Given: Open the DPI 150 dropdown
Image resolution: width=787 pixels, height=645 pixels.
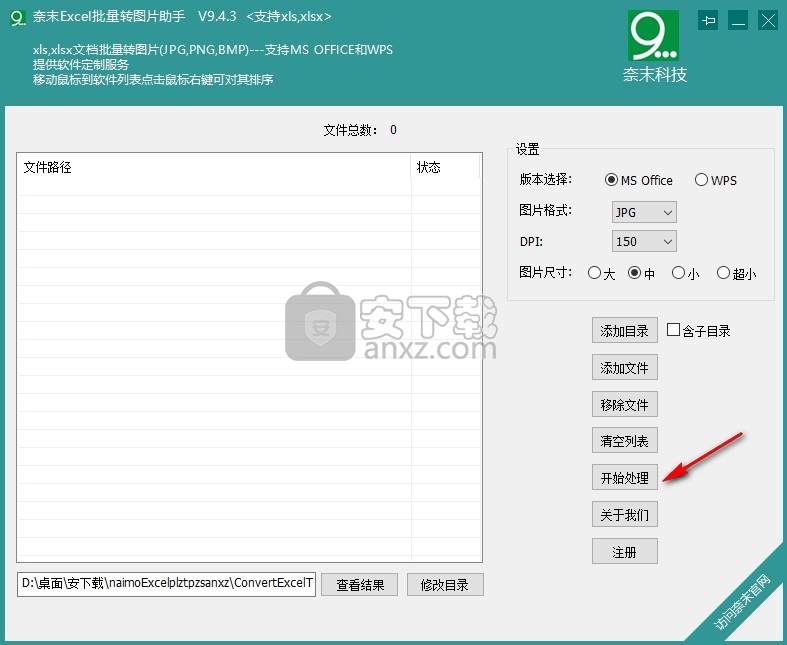Looking at the screenshot, I should [644, 241].
